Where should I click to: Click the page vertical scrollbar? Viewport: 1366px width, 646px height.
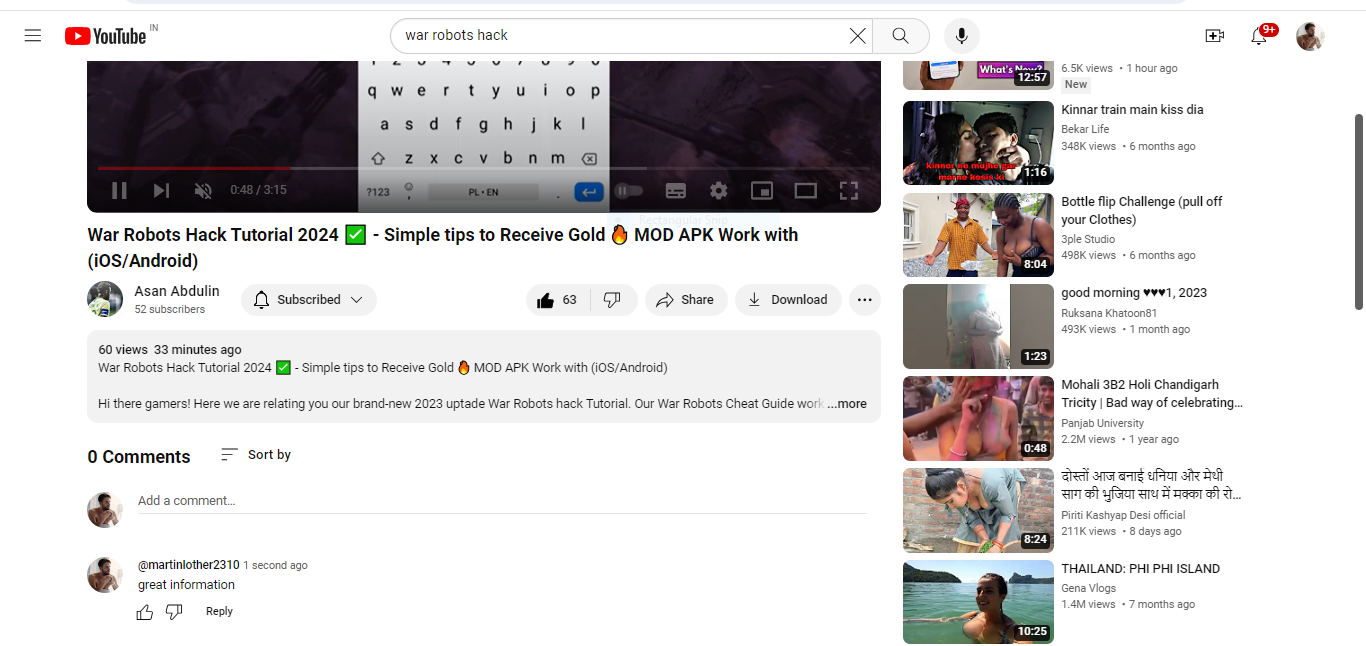[1358, 210]
